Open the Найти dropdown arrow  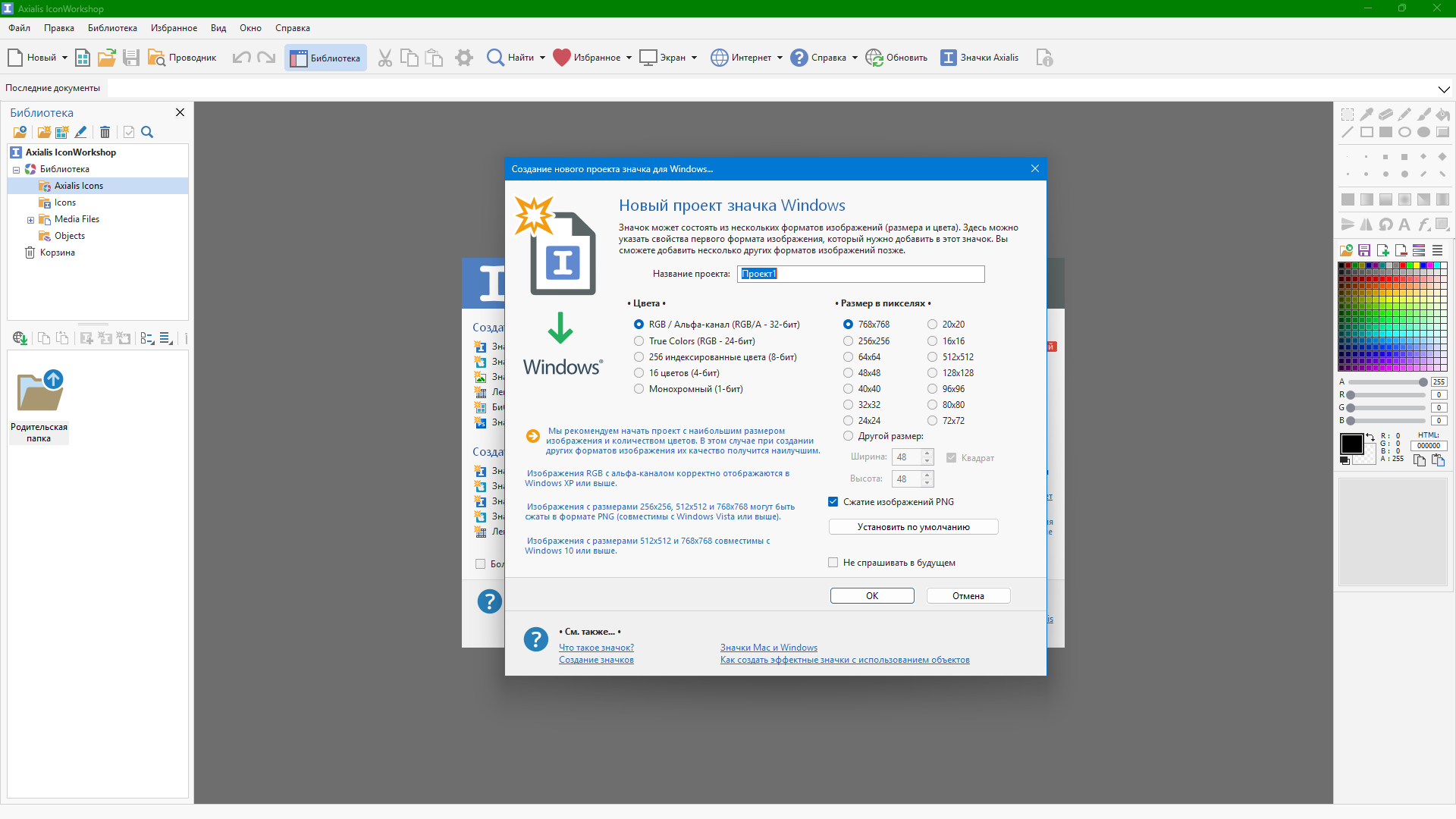tap(542, 58)
